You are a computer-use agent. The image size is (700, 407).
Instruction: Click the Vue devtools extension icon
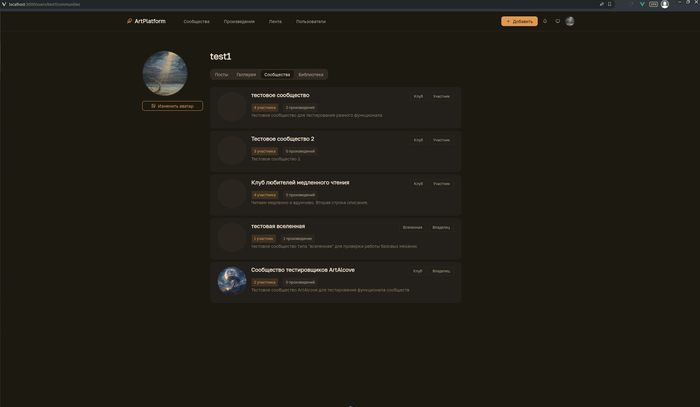642,4
